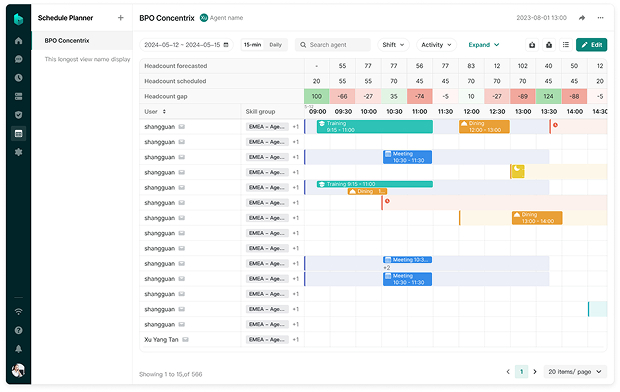Click the Headcount forecasted row label

coord(176,66)
